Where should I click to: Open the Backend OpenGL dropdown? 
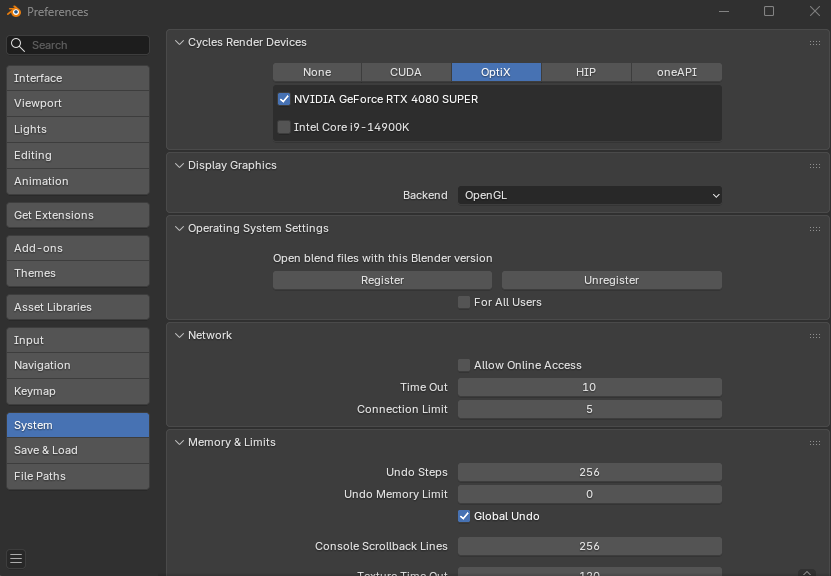click(x=589, y=195)
